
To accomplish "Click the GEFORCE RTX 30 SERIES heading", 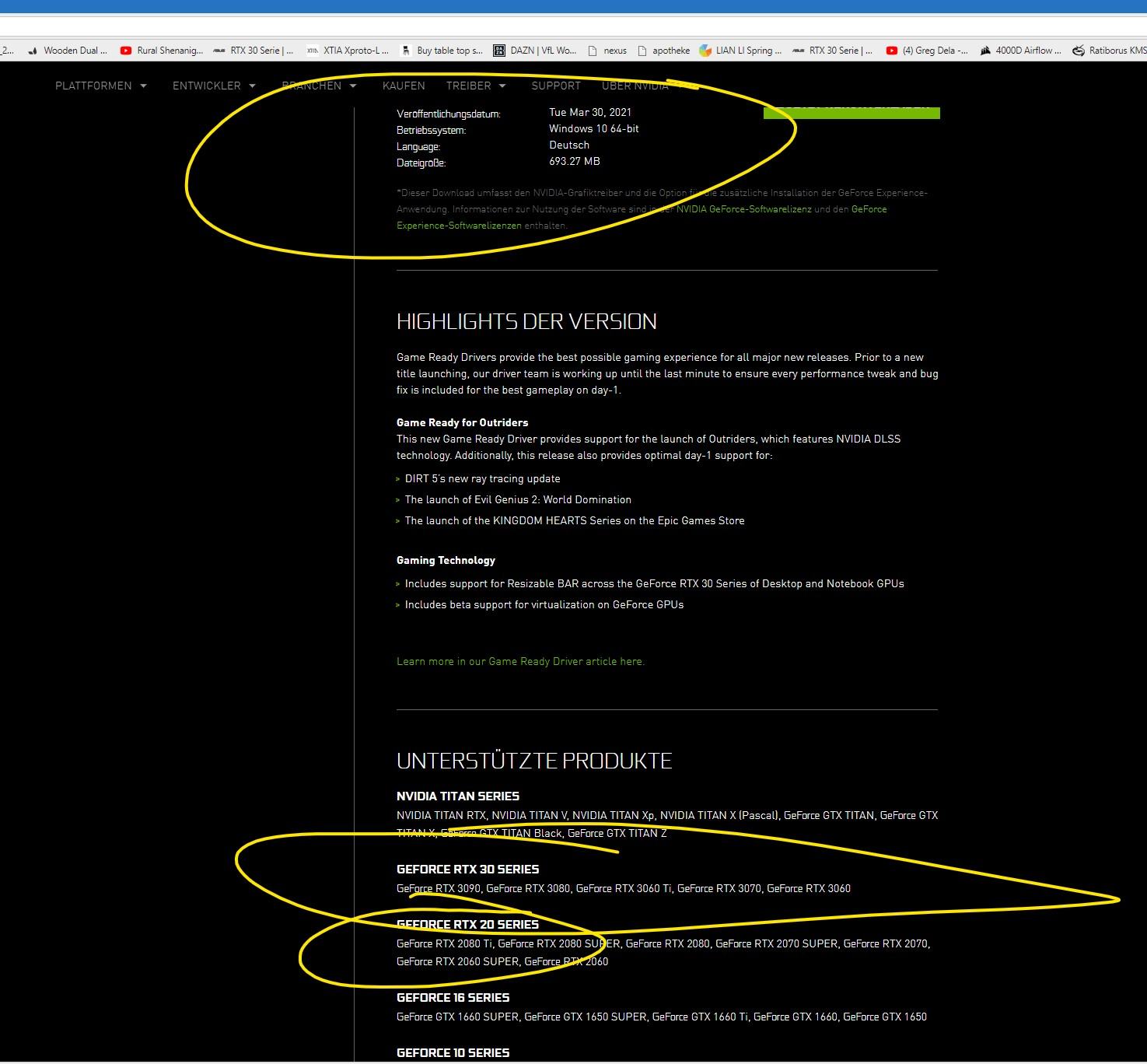I will 467,869.
